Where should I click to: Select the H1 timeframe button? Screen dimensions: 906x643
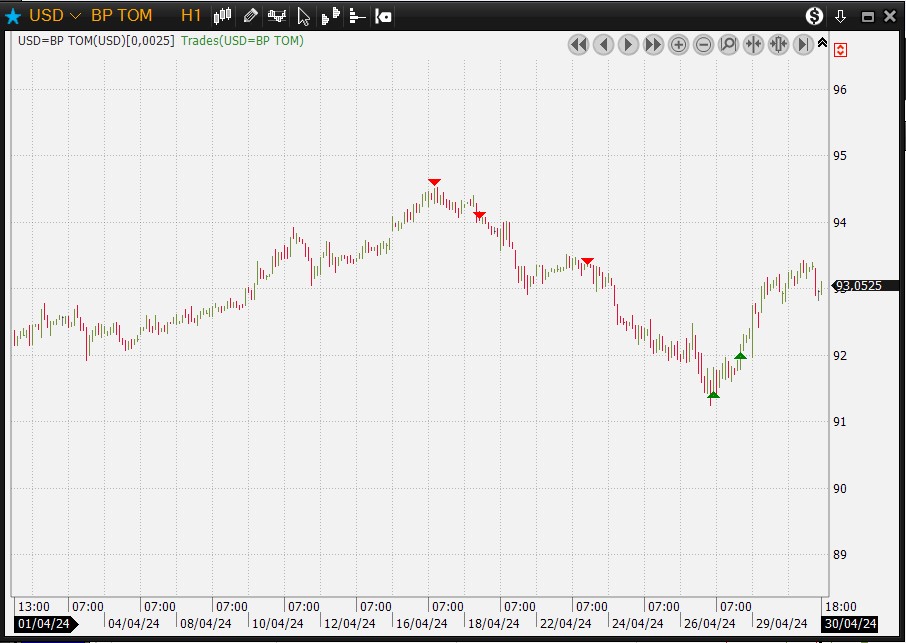pyautogui.click(x=191, y=16)
